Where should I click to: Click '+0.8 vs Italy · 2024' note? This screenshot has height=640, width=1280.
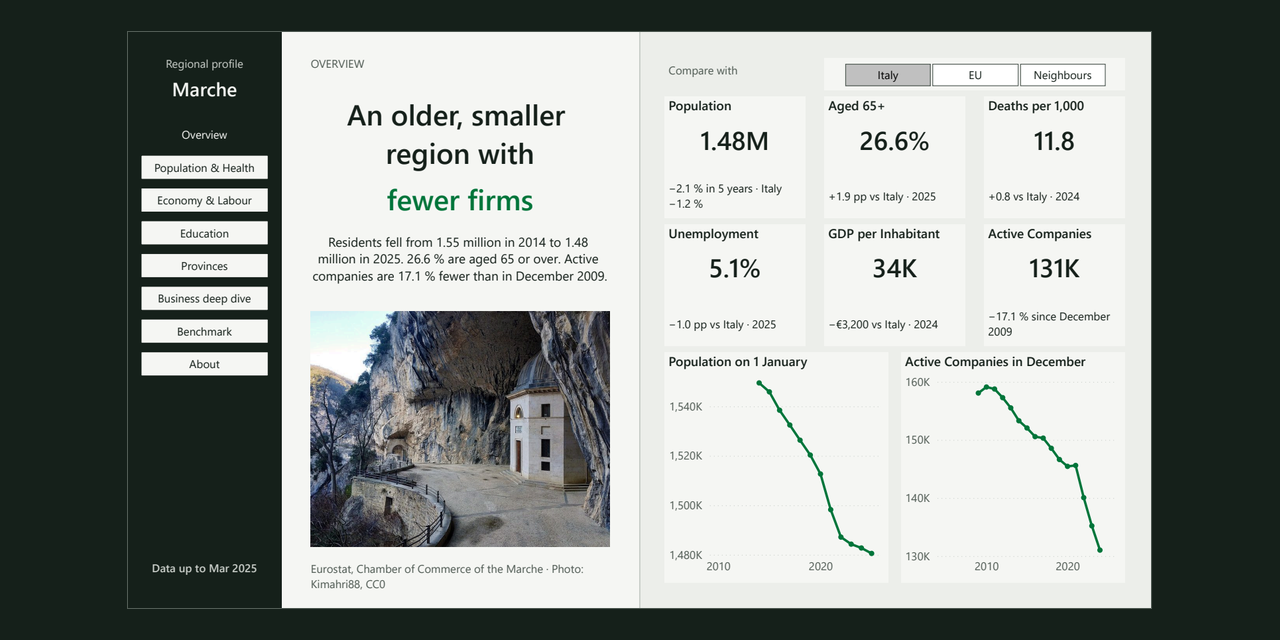coord(1034,197)
